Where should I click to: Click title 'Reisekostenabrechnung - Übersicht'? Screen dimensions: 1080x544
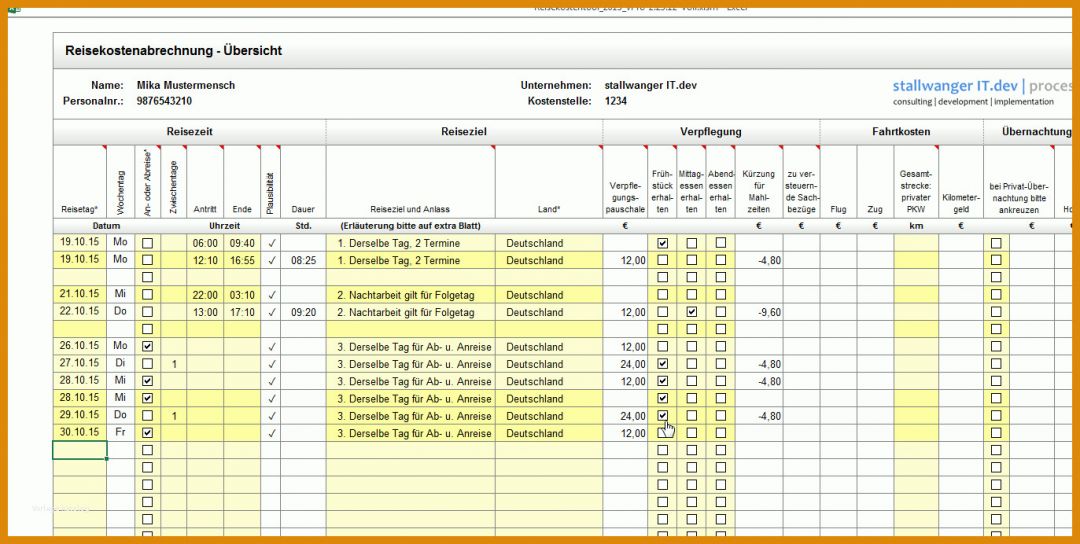click(174, 50)
